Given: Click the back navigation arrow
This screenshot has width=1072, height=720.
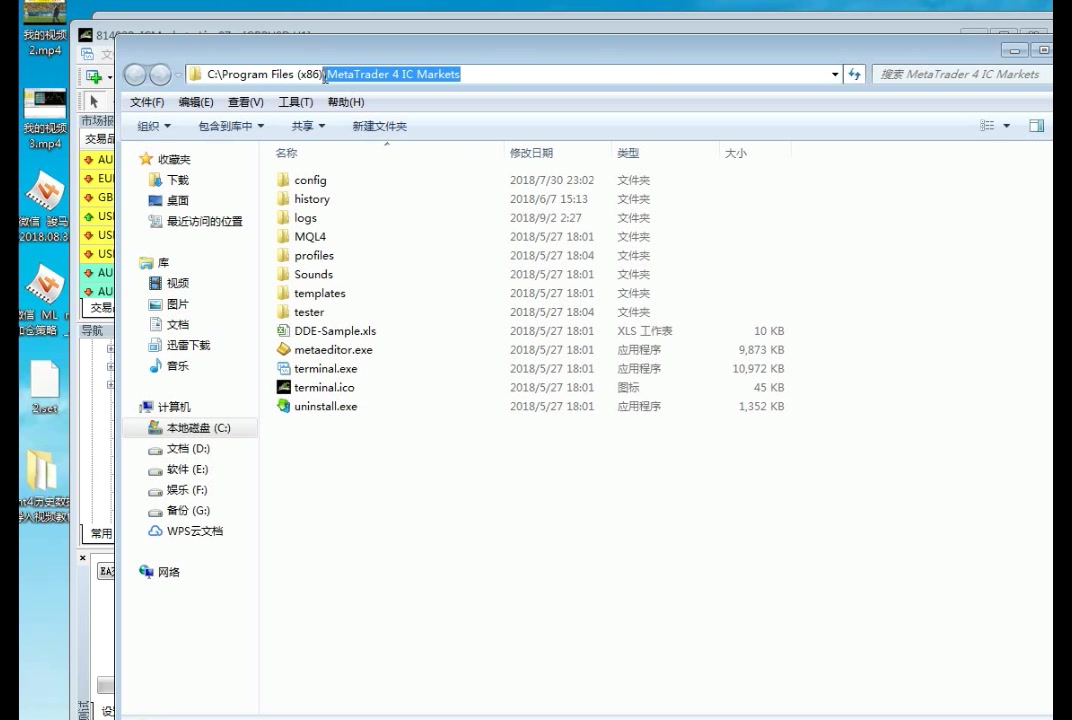Looking at the screenshot, I should pos(136,74).
